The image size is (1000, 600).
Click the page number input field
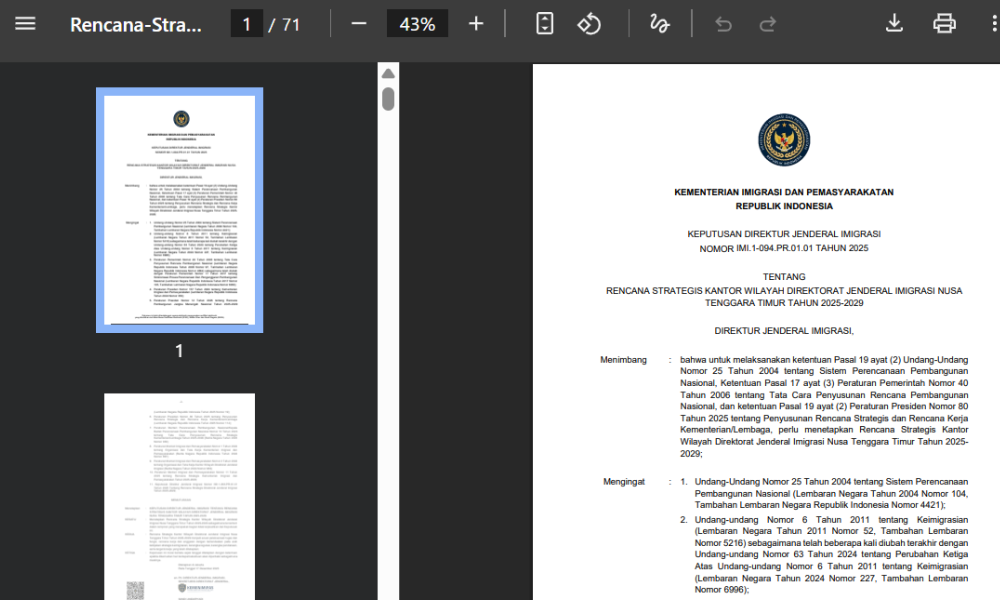[x=246, y=24]
